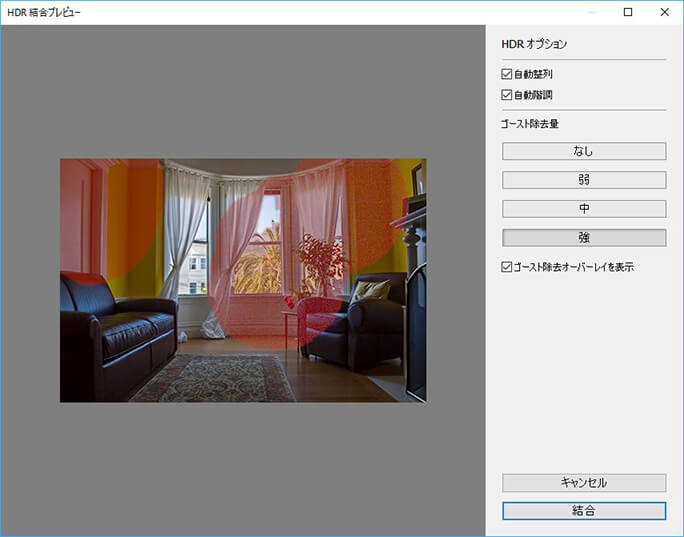Click the ゴースト除去量 label

pyautogui.click(x=530, y=124)
